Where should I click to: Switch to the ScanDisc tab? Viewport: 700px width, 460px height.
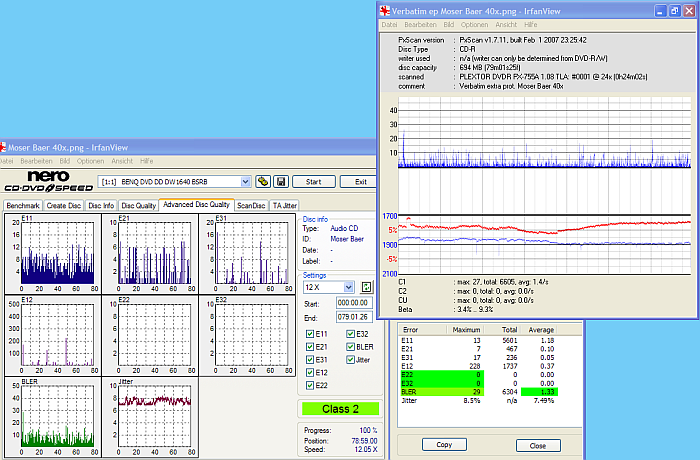click(x=251, y=205)
